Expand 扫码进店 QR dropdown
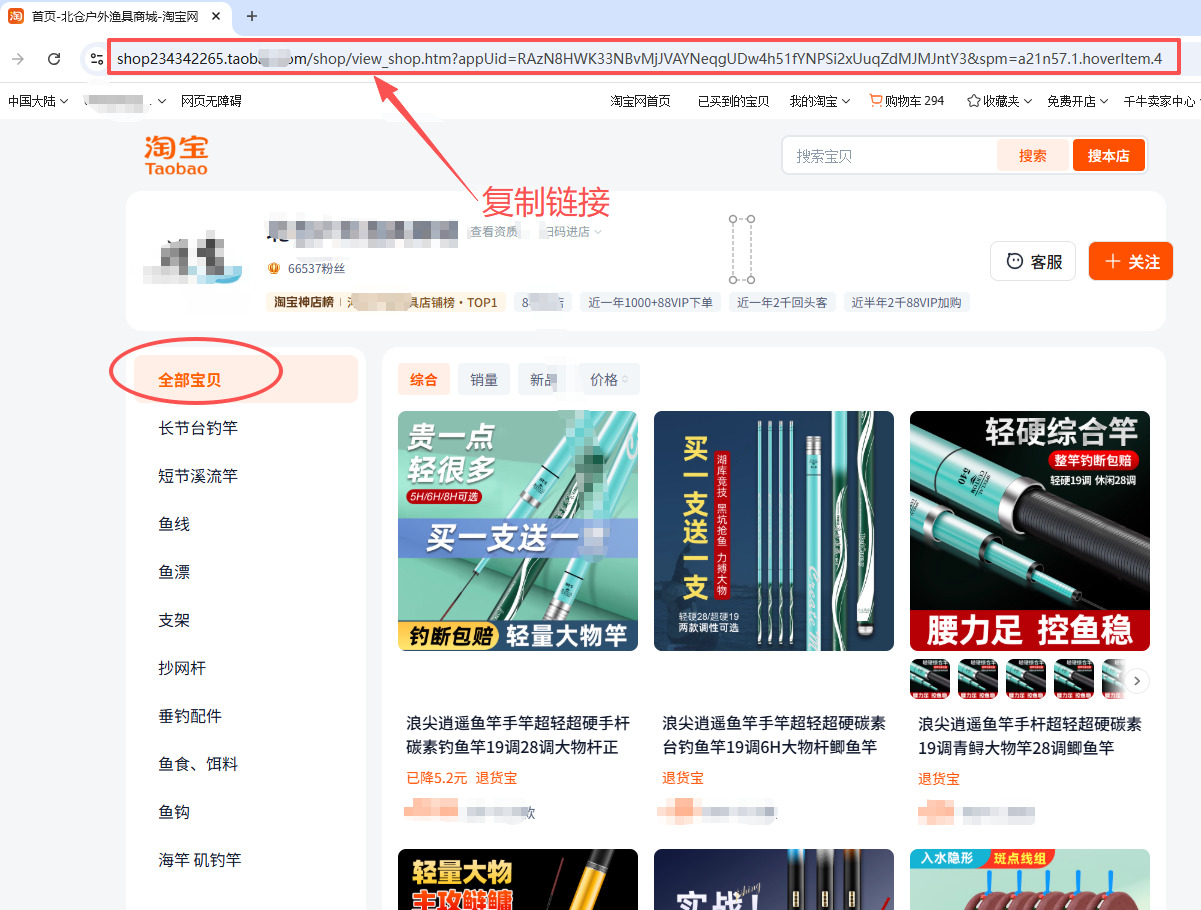This screenshot has height=910, width=1201. pyautogui.click(x=570, y=231)
